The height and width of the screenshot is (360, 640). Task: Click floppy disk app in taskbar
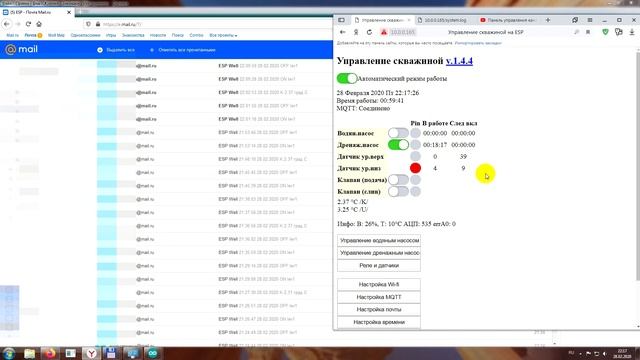coord(111,353)
